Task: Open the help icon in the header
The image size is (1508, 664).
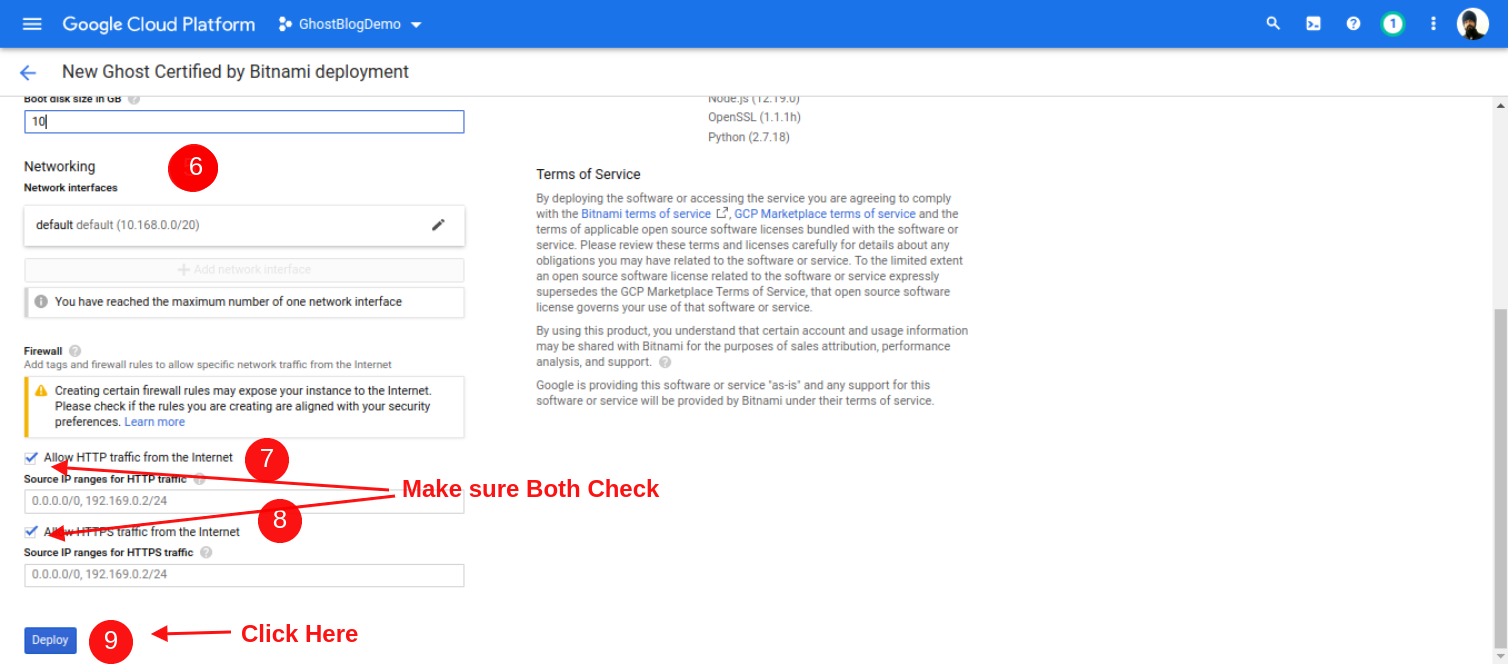Action: pyautogui.click(x=1353, y=23)
